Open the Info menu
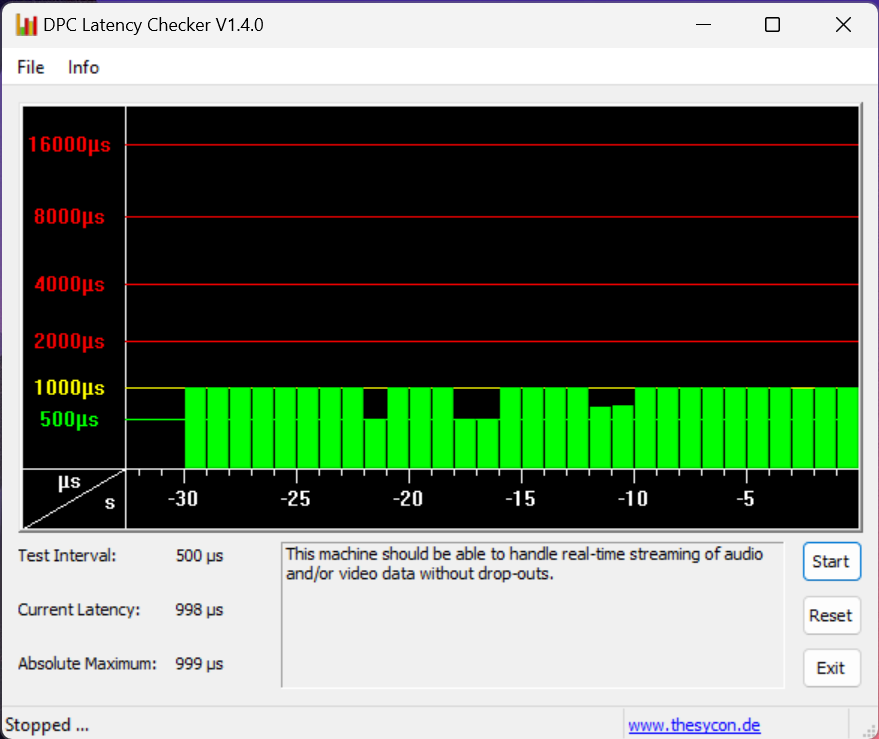879x739 pixels. click(84, 67)
